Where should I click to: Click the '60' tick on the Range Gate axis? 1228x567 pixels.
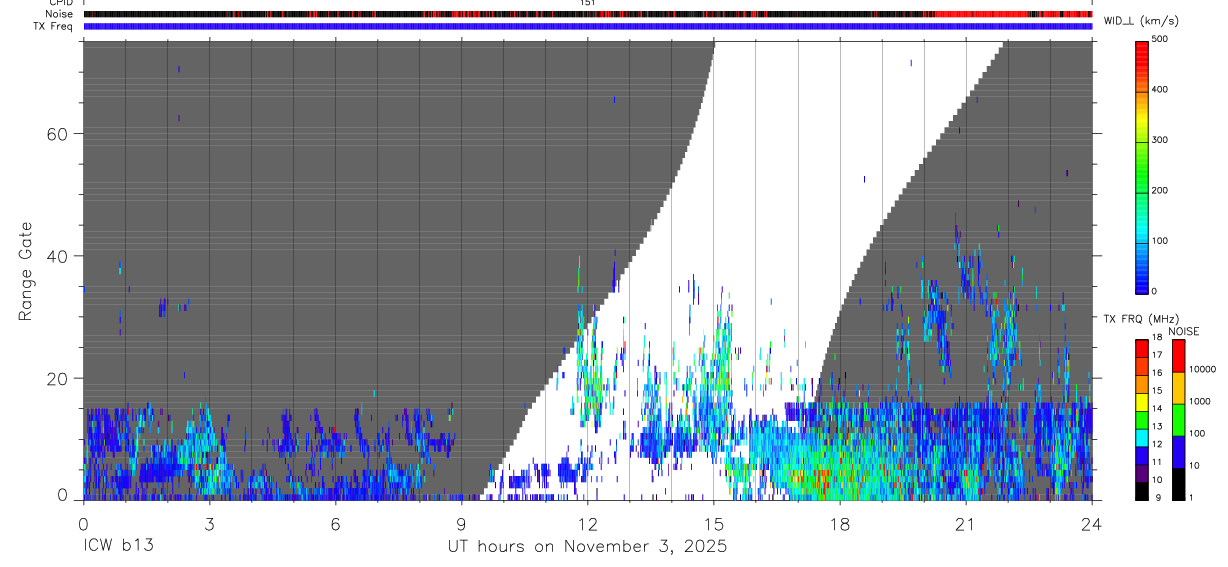pyautogui.click(x=58, y=133)
